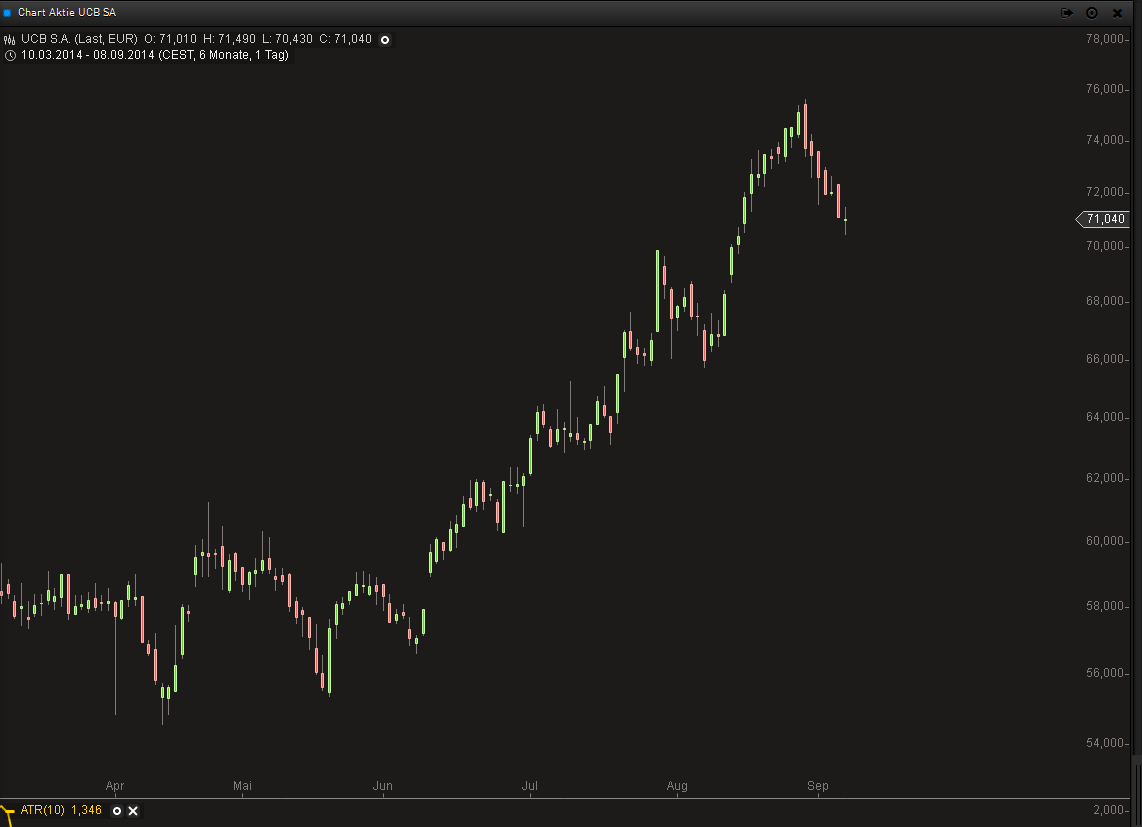The height and width of the screenshot is (827, 1142).
Task: Remove the ATR(10) indicator with X
Action: point(133,810)
